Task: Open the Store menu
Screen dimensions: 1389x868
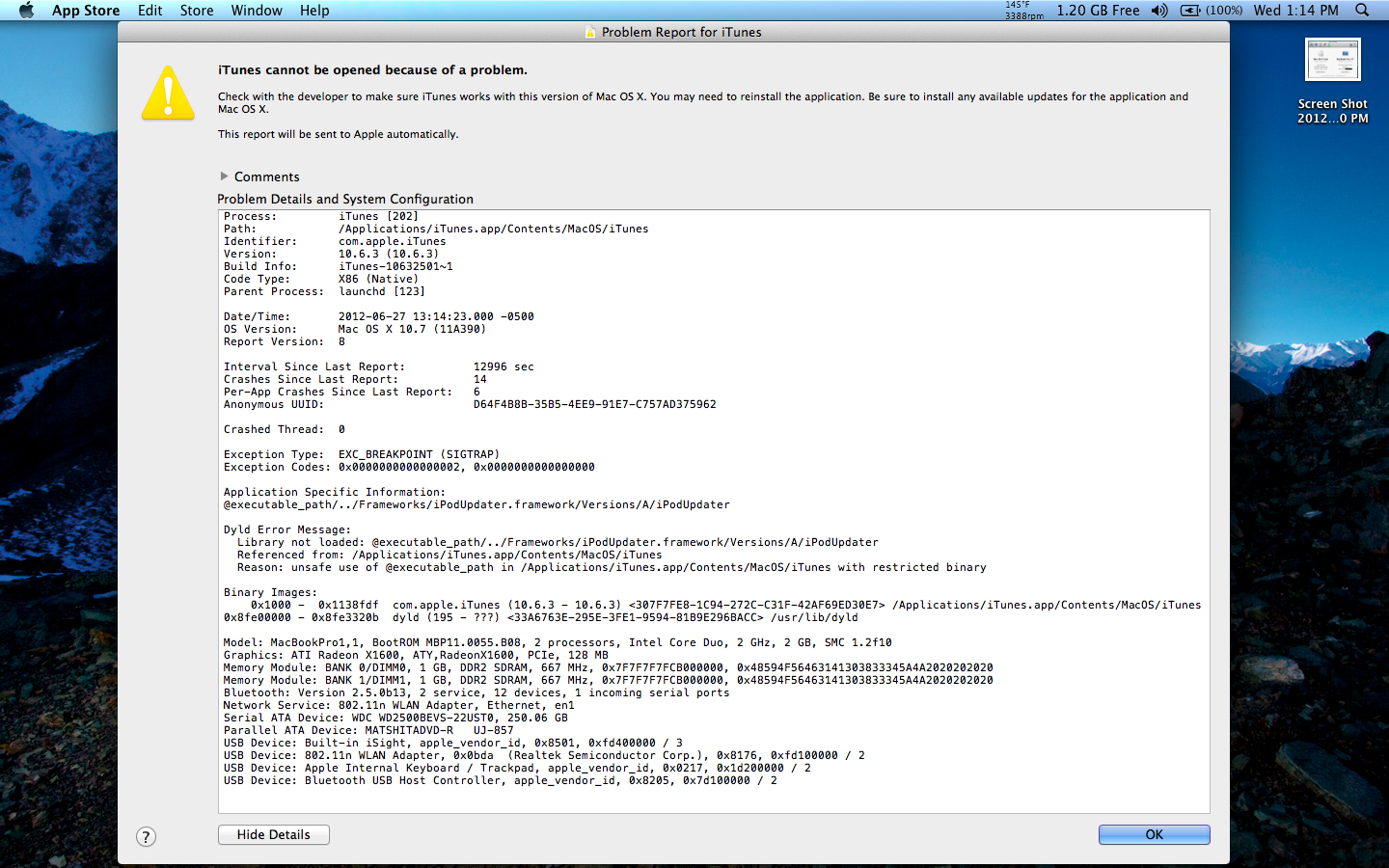Action: tap(197, 11)
